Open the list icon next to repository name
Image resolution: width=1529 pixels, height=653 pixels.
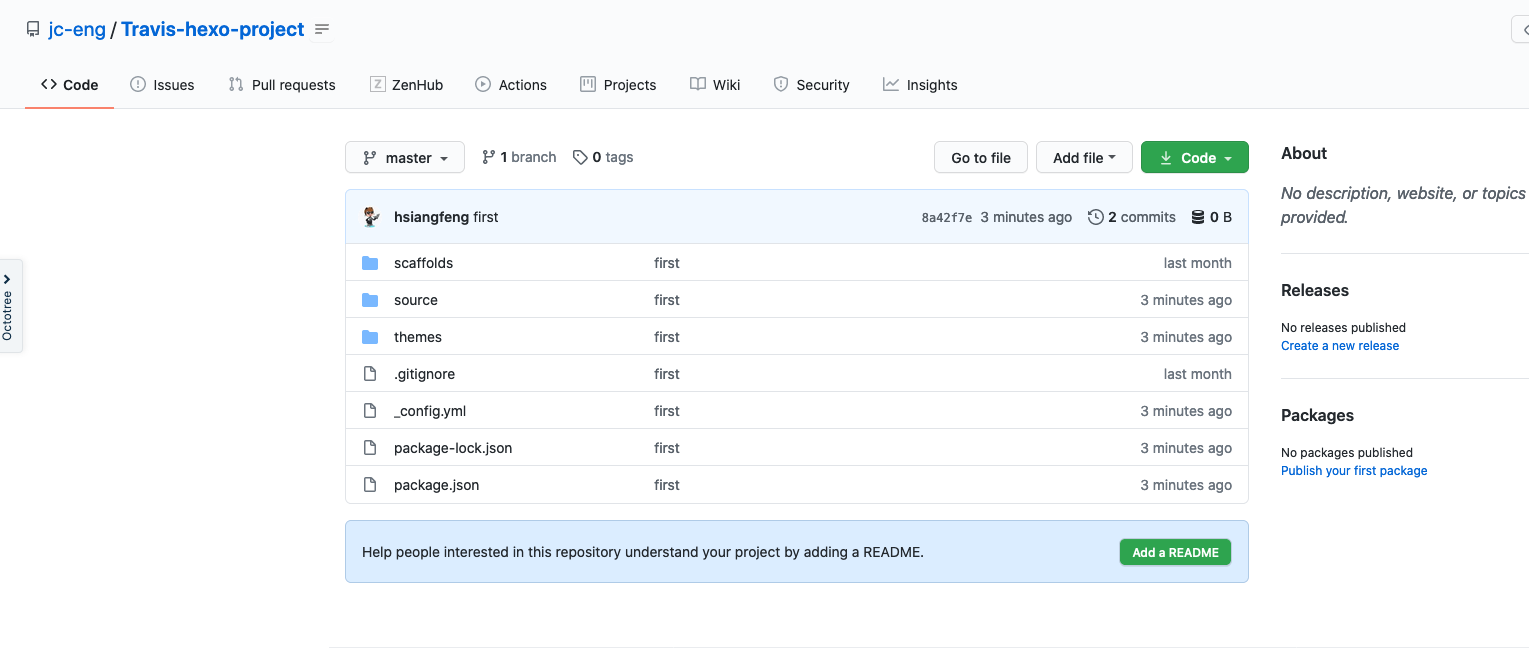coord(322,30)
